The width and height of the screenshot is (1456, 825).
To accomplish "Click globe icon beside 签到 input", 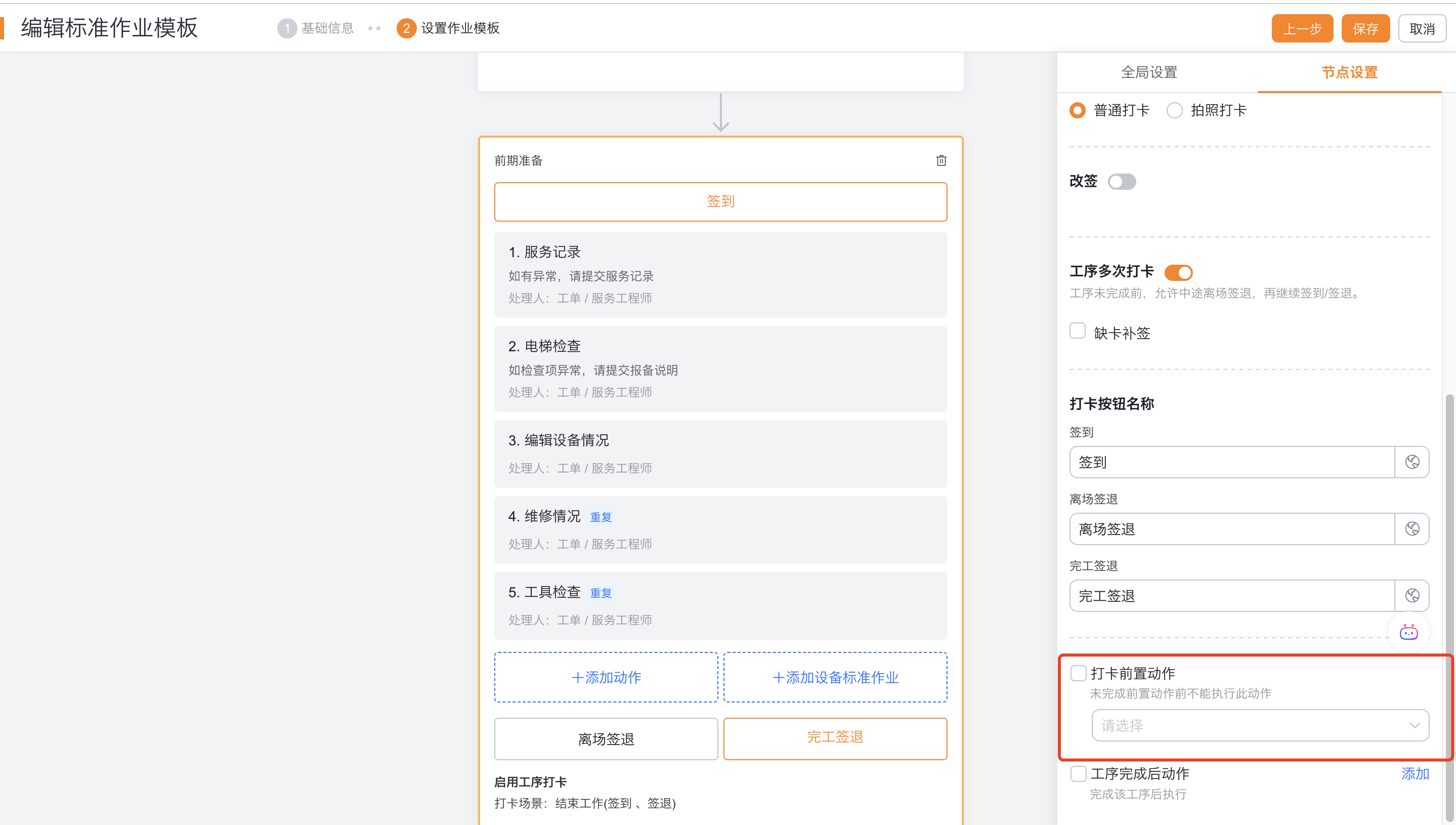I will (1412, 462).
